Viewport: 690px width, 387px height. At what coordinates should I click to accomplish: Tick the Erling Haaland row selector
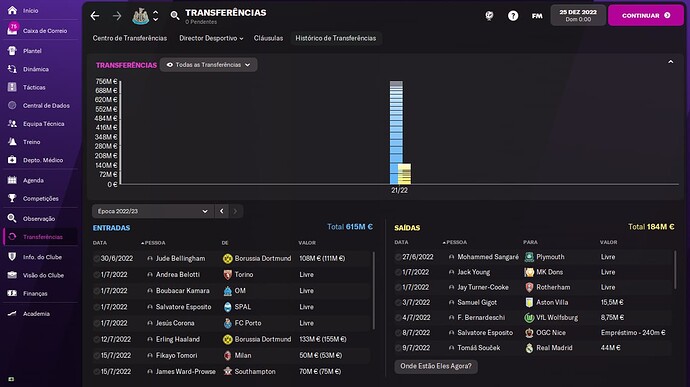pos(96,339)
